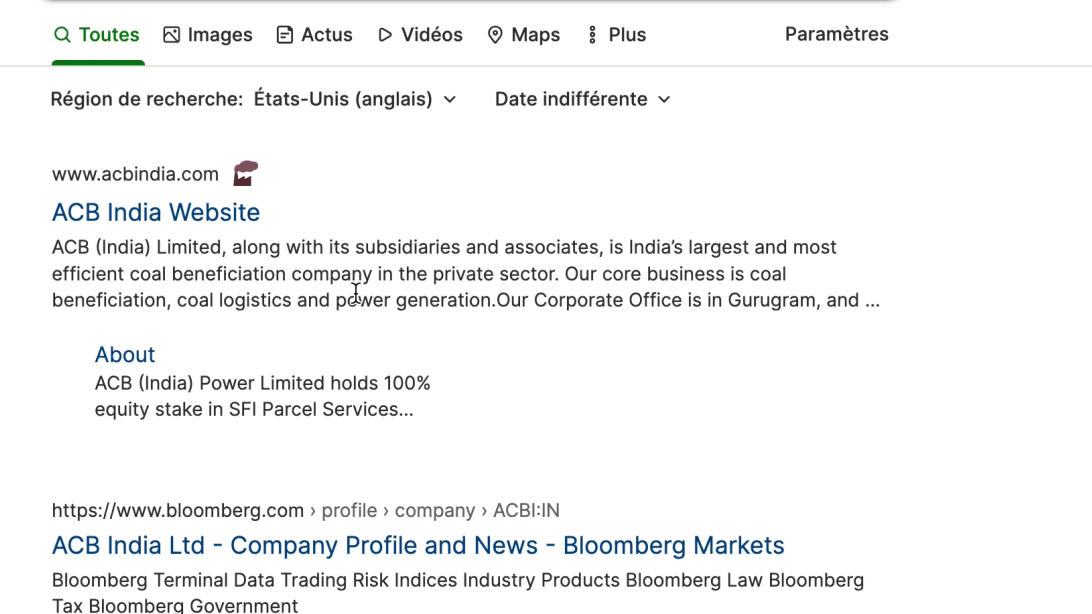The image size is (1092, 614).
Task: Expand the Date indifférente filter dropdown
Action: (582, 99)
